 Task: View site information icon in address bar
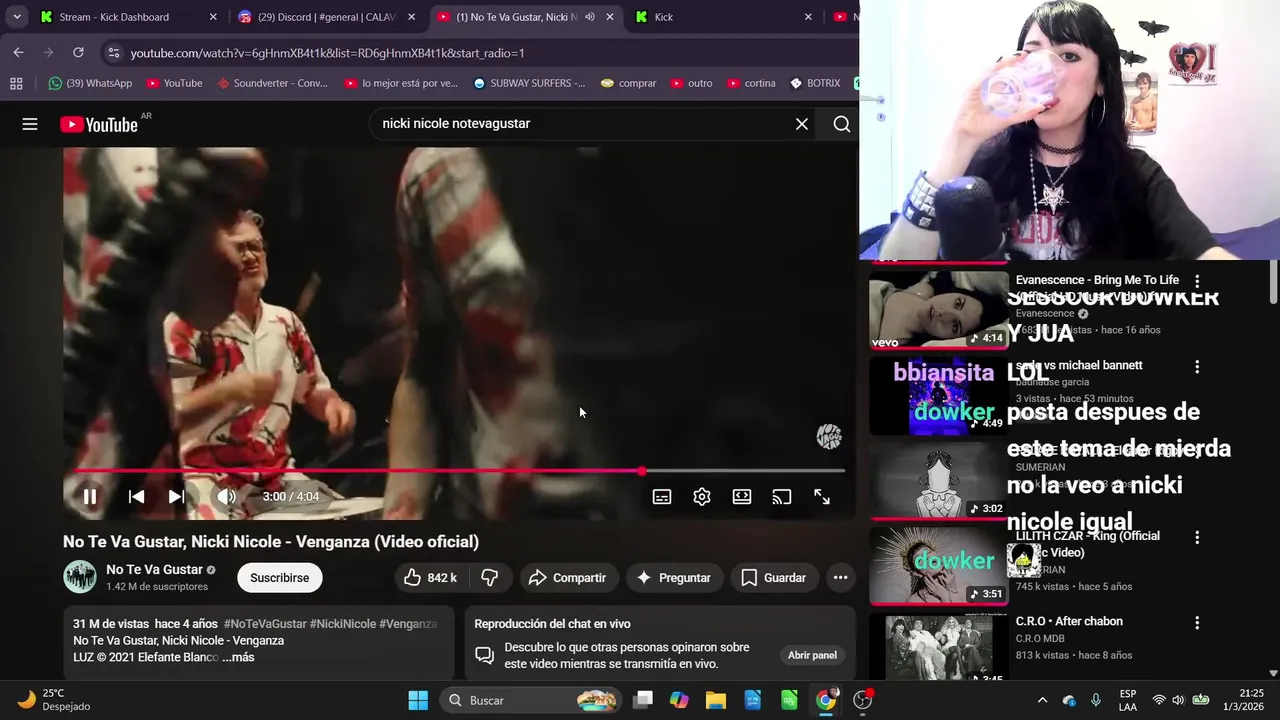(113, 52)
